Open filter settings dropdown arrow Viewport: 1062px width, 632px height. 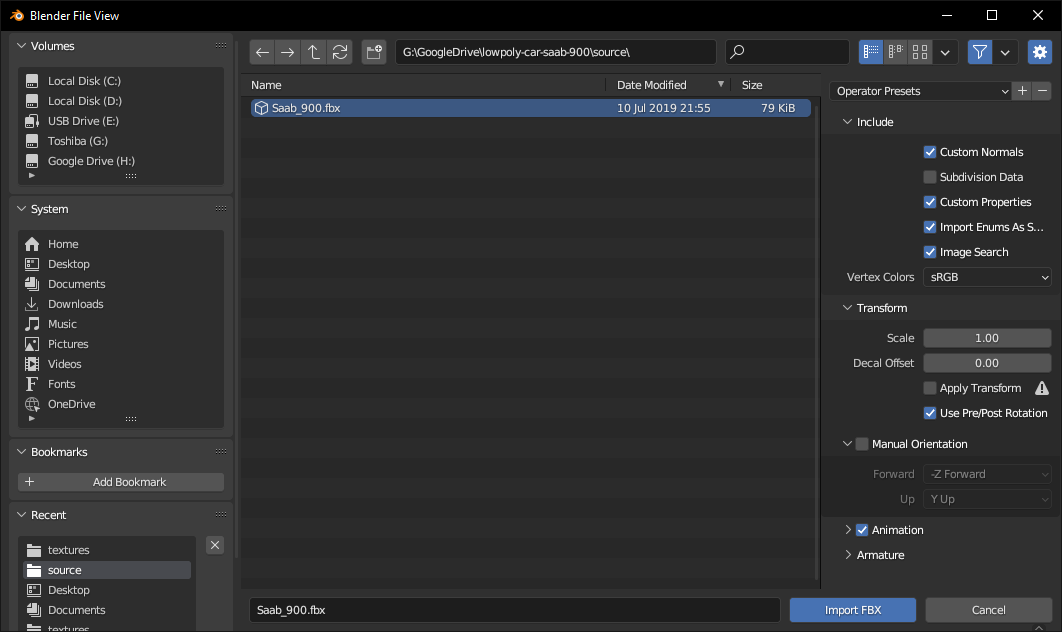click(1005, 52)
